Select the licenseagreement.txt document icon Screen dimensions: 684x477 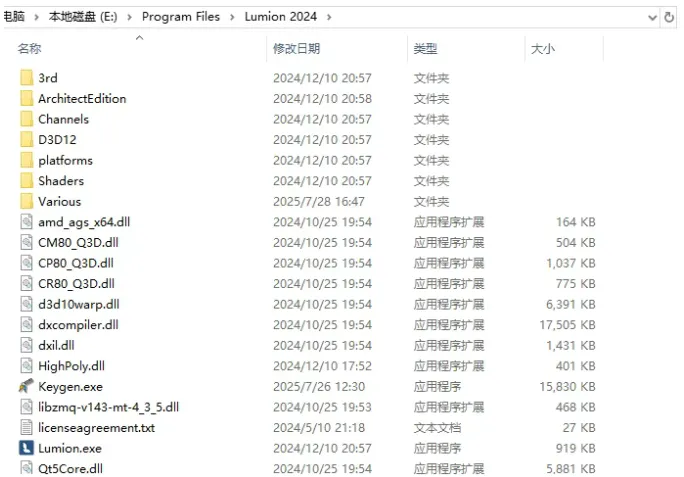[26, 427]
